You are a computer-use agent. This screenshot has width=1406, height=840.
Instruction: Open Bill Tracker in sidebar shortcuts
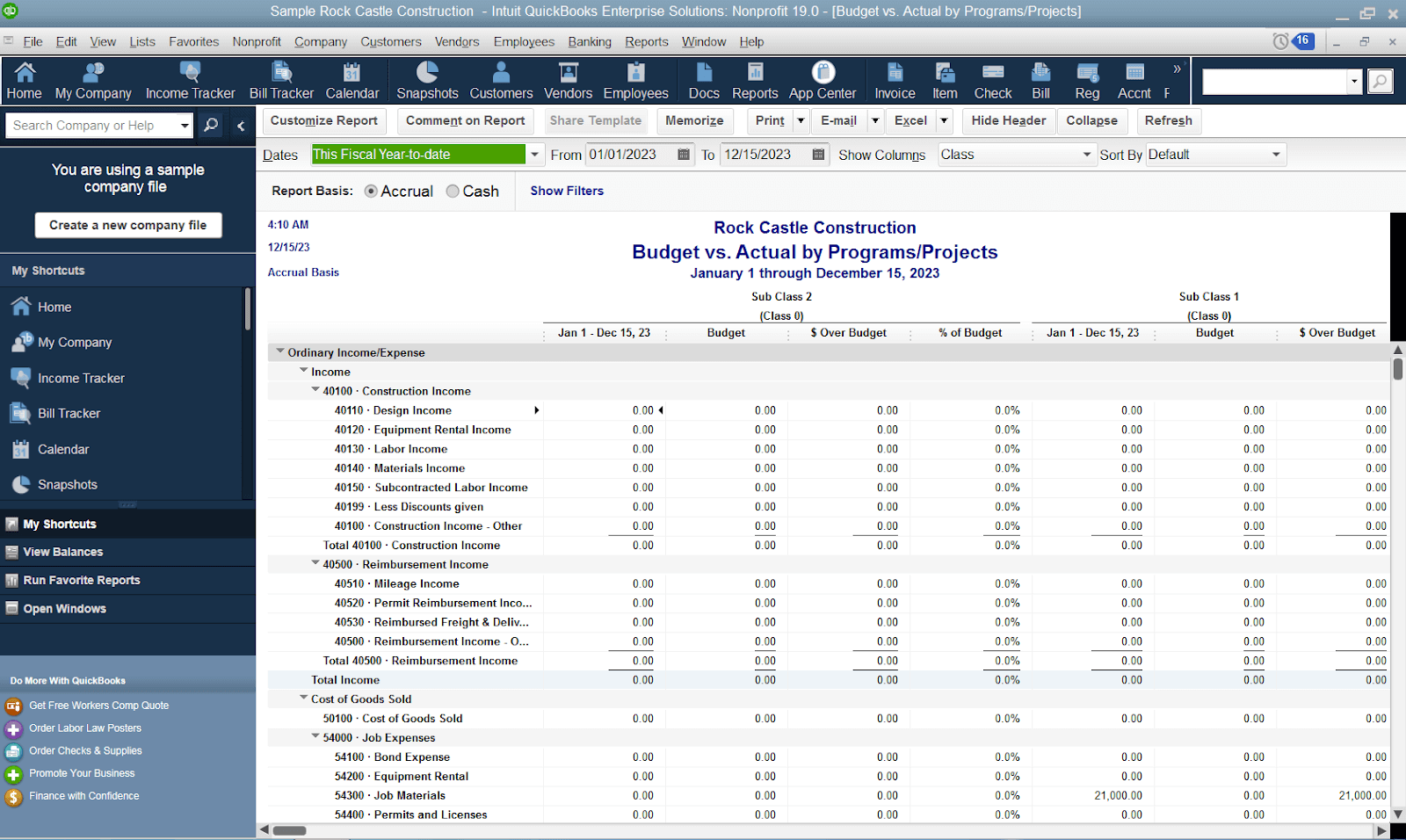coord(69,413)
